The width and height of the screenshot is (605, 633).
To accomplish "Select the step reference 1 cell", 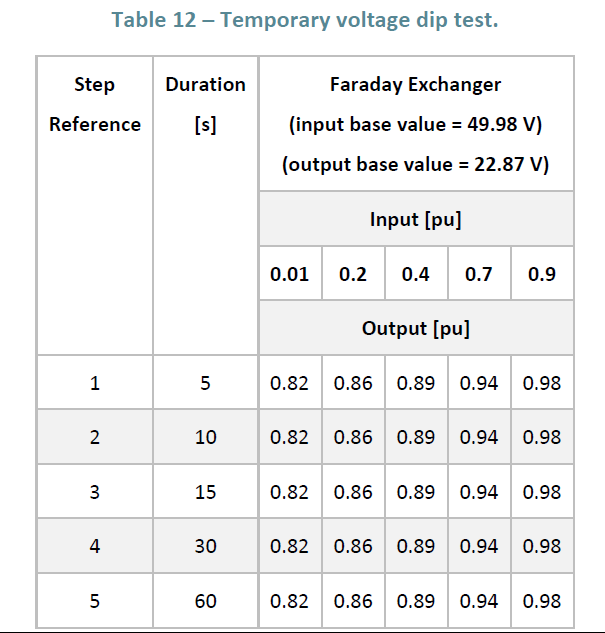I will point(95,383).
